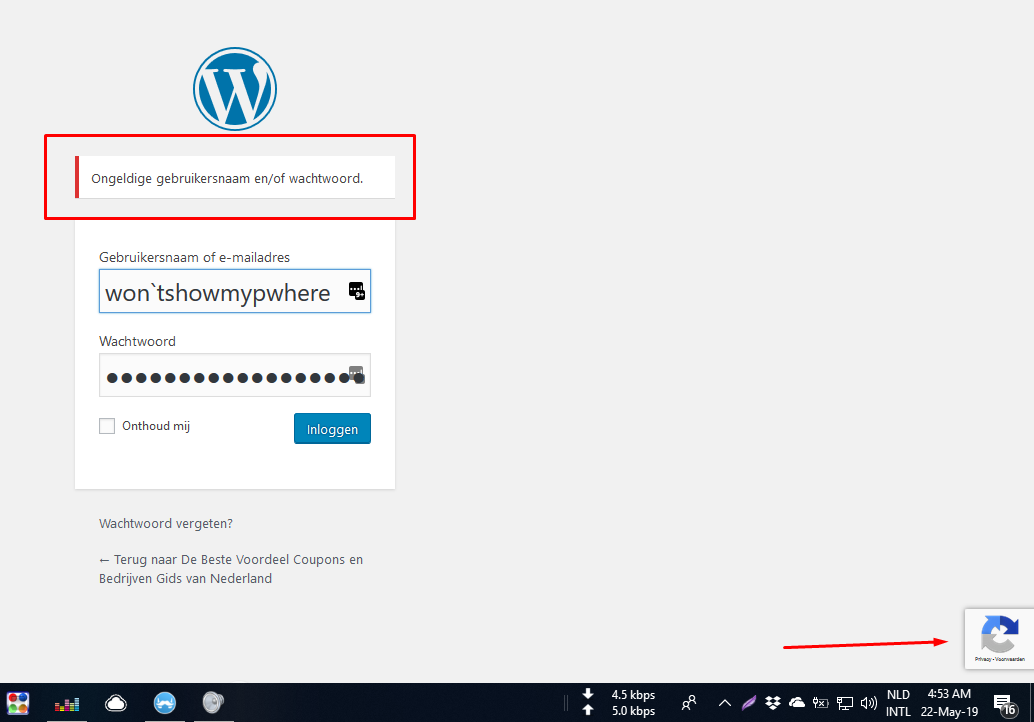Show hidden system tray icons
Viewport: 1034px width, 722px height.
tap(725, 703)
